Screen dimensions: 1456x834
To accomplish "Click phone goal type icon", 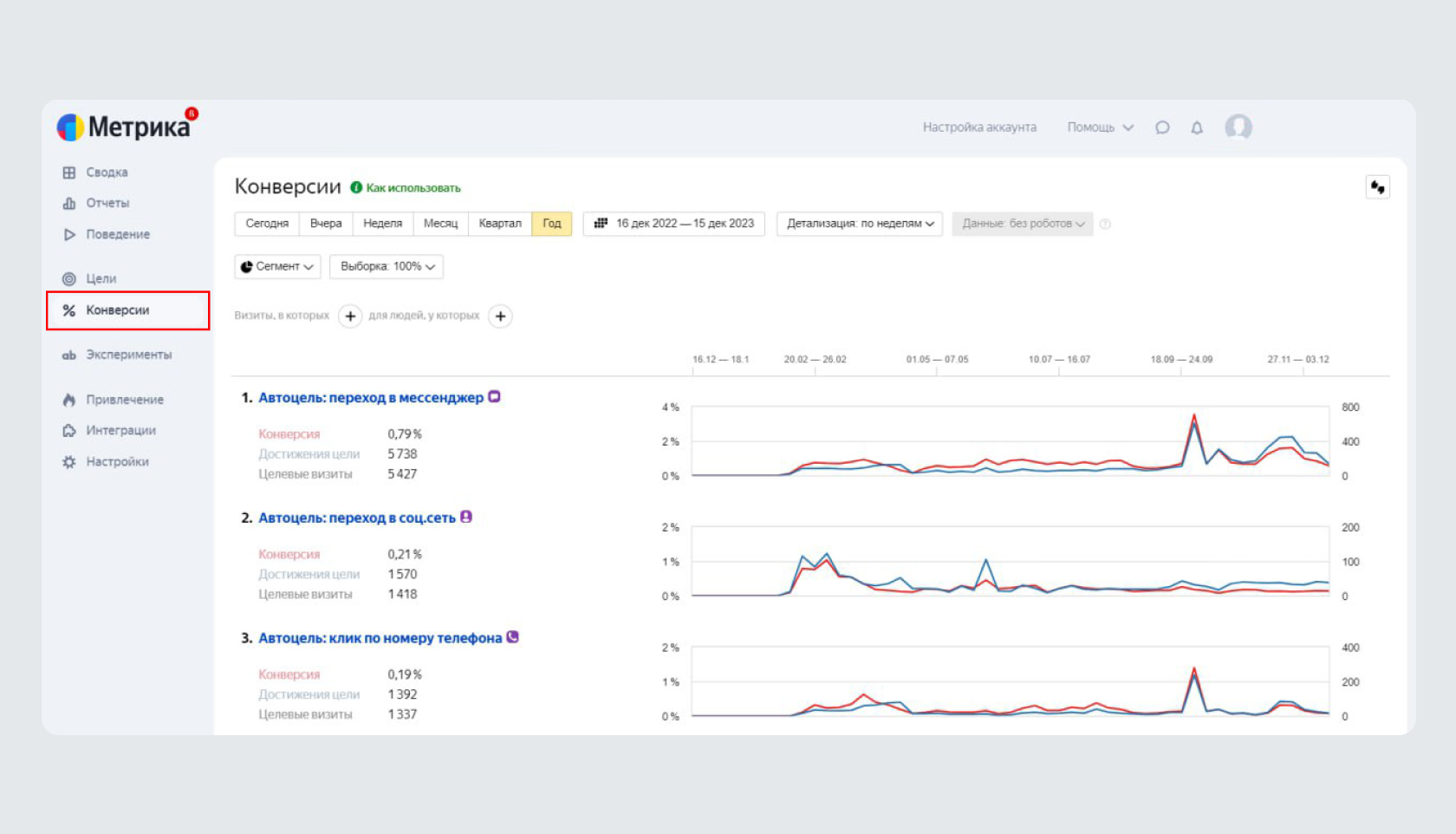I will (513, 637).
